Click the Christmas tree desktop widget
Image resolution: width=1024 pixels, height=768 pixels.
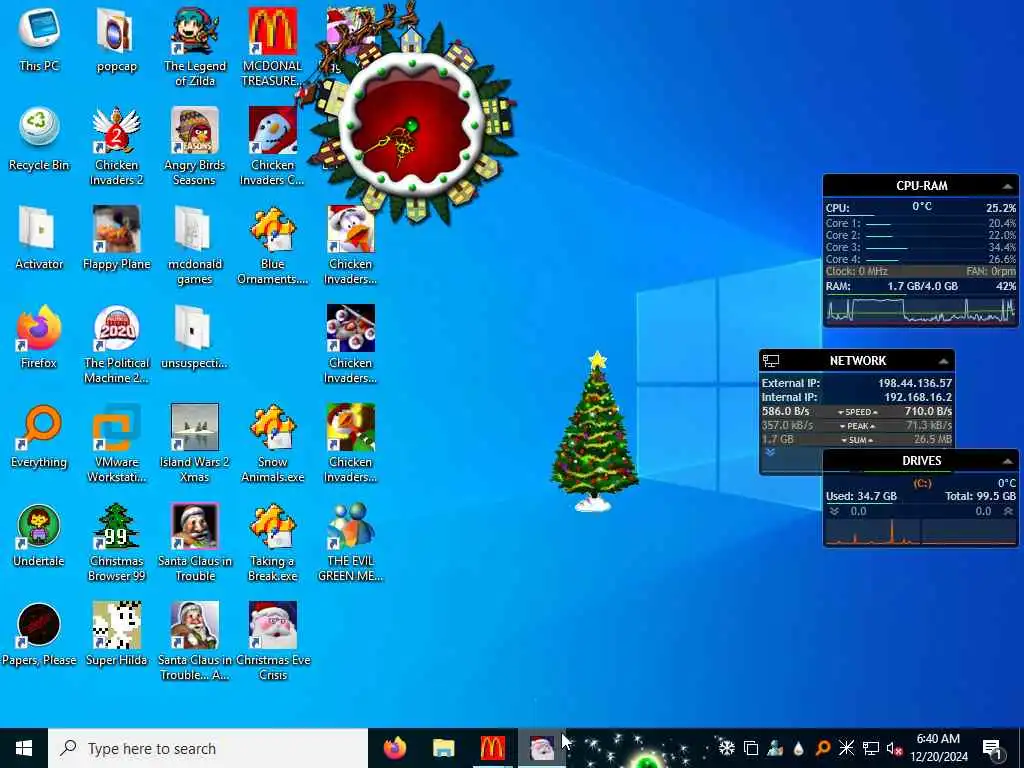pyautogui.click(x=594, y=431)
